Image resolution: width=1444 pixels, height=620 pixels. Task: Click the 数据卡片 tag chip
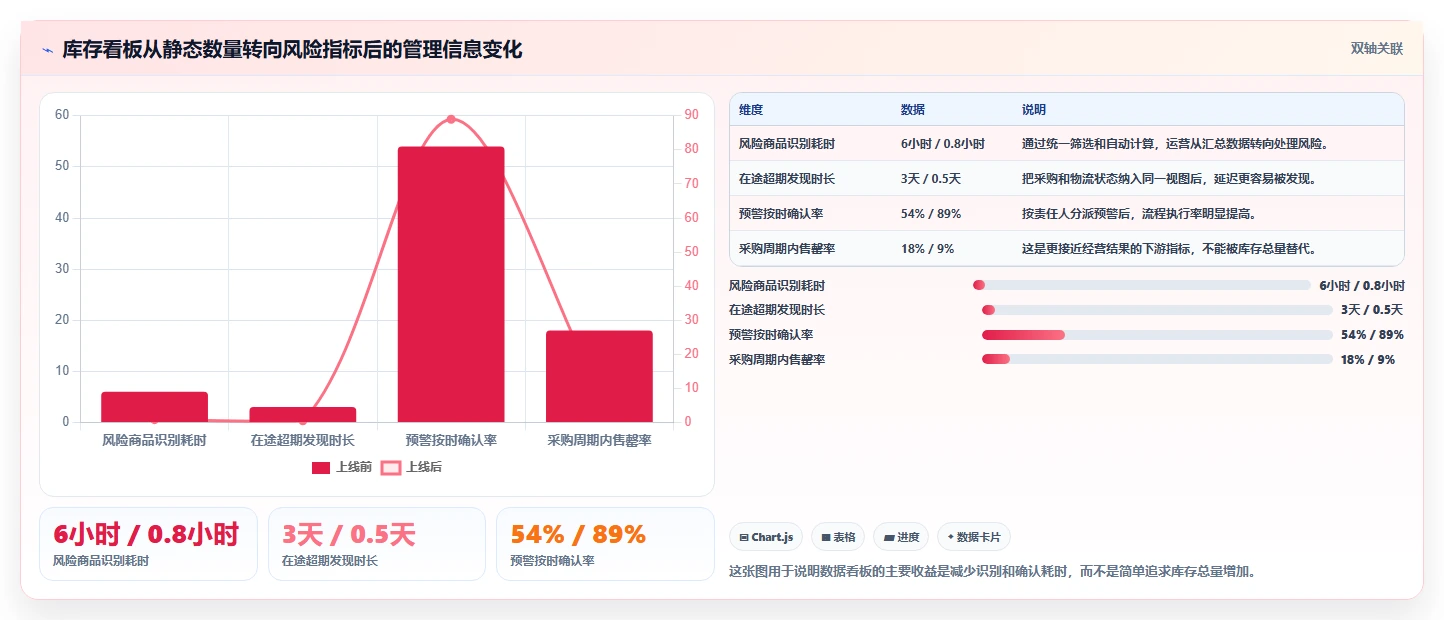(974, 537)
